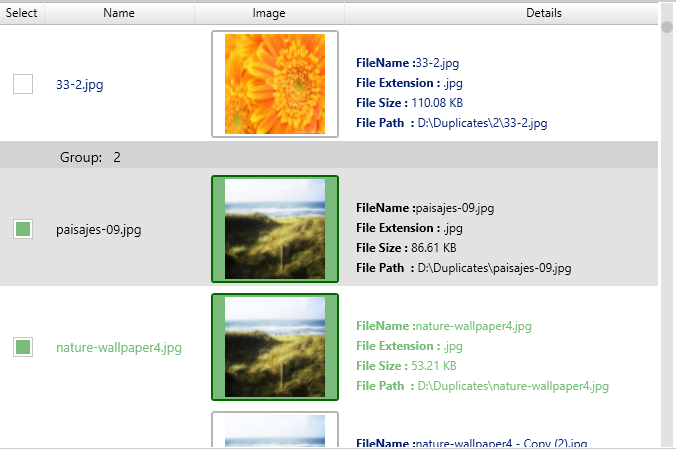Click the partially visible thumbnail in the last row

(275, 431)
